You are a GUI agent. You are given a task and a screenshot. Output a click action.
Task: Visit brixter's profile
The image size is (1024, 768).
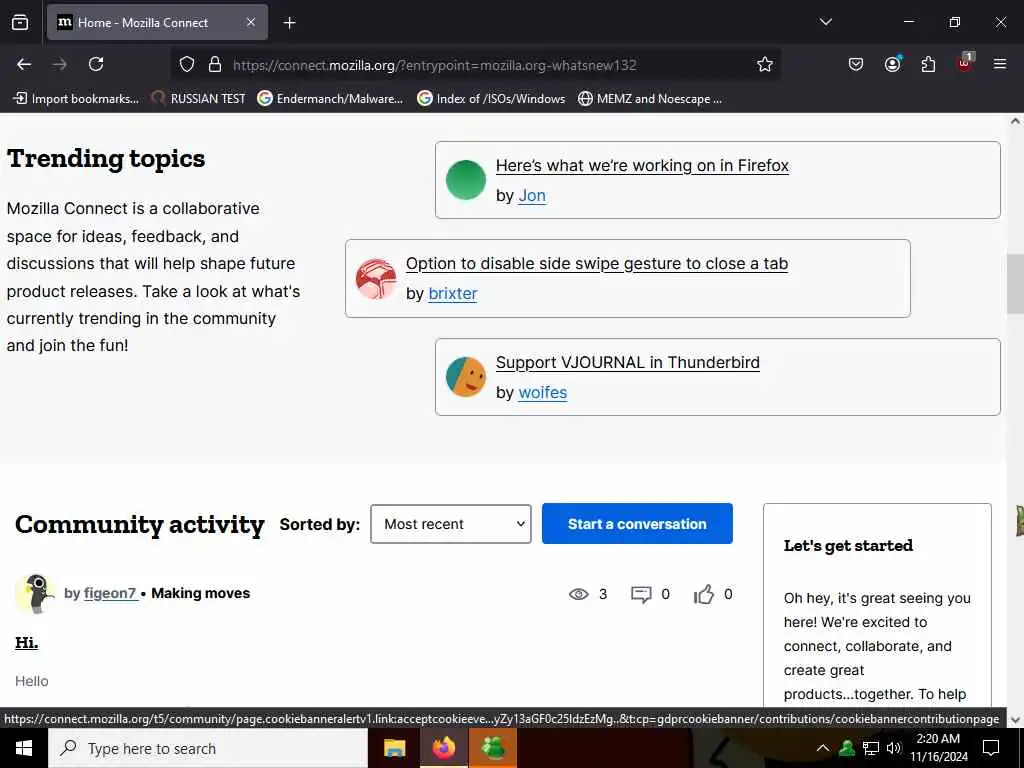[x=453, y=294]
